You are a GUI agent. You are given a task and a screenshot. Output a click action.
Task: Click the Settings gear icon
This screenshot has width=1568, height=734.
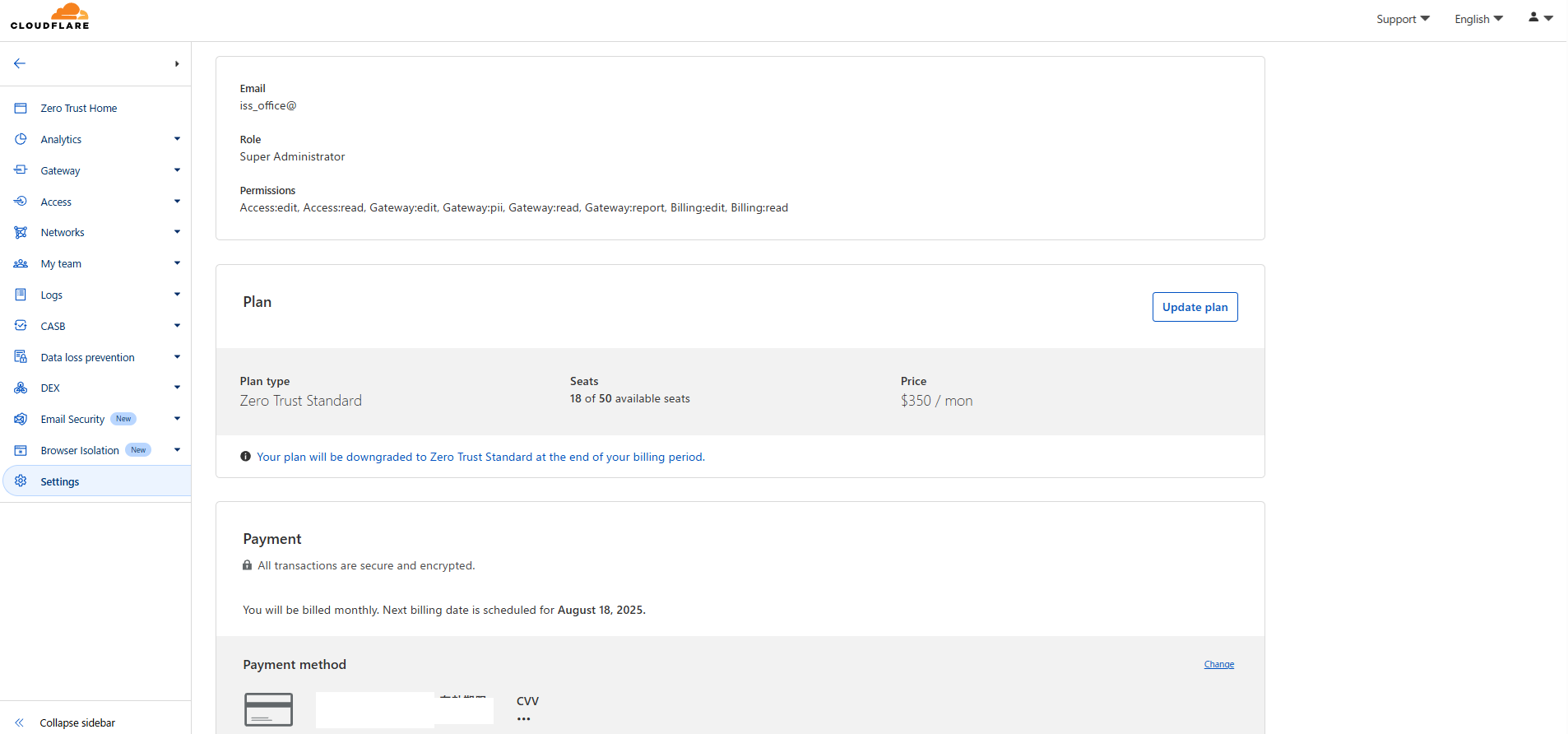pos(21,481)
